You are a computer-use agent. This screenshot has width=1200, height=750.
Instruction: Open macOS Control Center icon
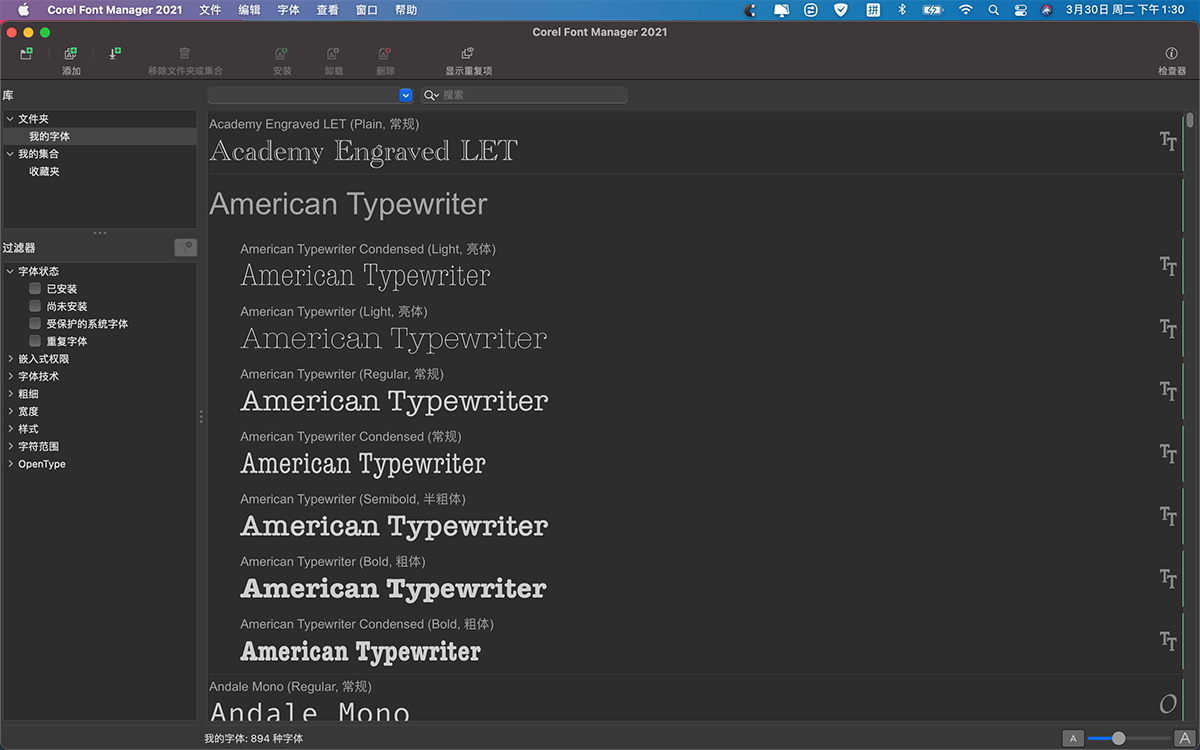[x=1020, y=9]
